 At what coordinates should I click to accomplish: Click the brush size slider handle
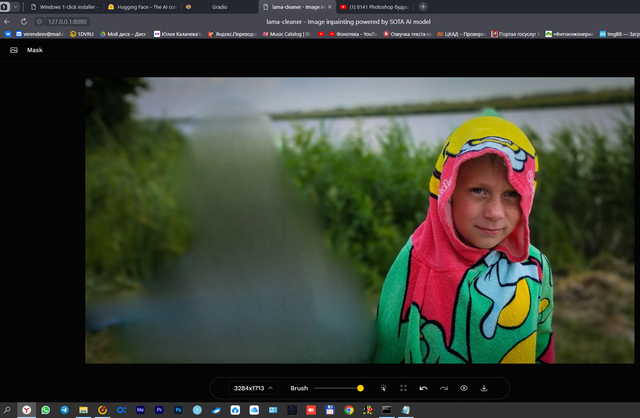[360, 388]
